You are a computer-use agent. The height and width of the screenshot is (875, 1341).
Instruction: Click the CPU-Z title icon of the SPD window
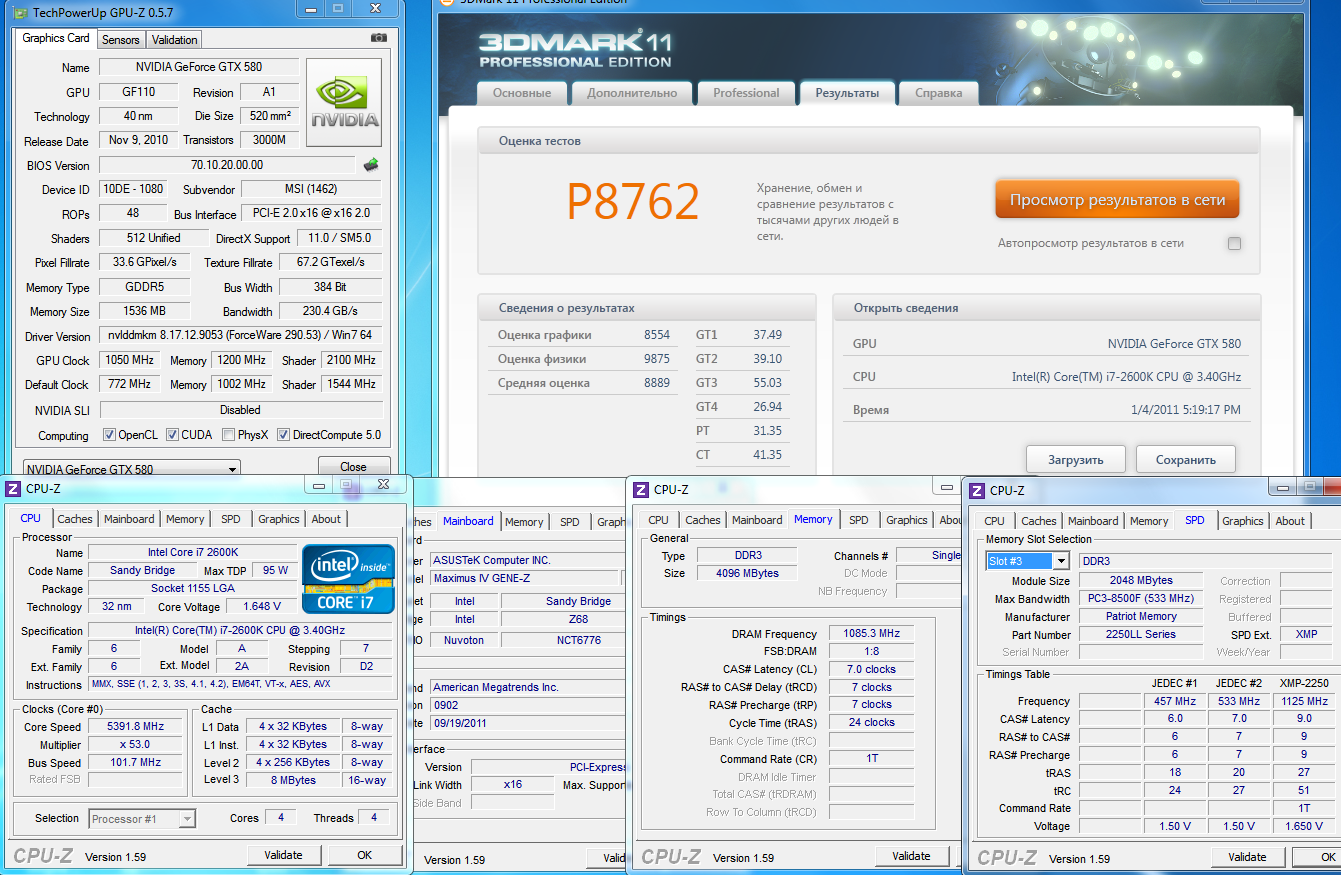977,491
